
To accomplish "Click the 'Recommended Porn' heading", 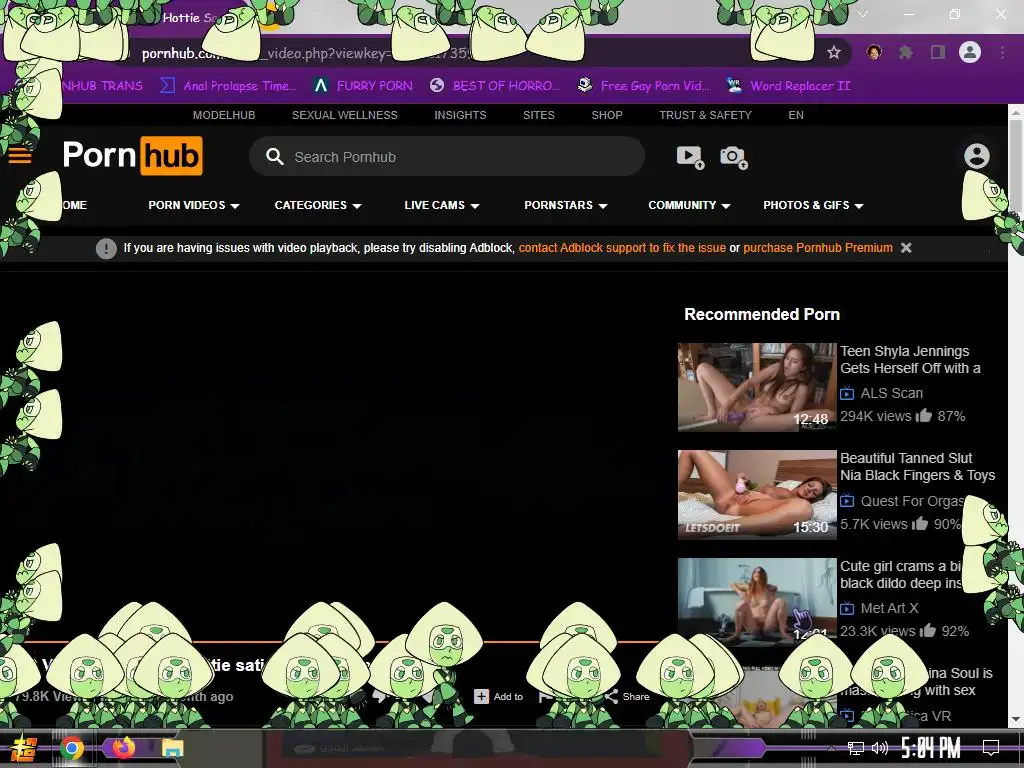I will (x=761, y=314).
